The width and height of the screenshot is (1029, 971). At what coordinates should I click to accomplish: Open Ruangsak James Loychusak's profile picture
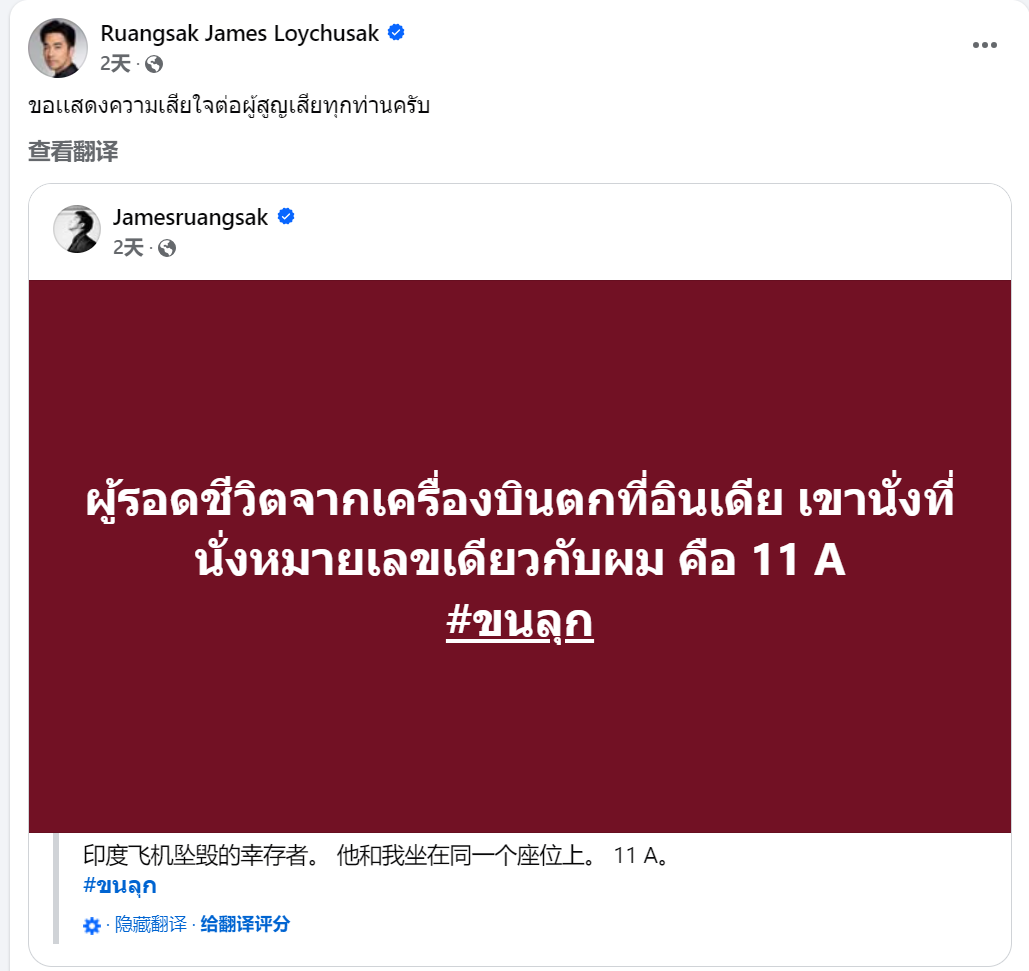pyautogui.click(x=58, y=47)
